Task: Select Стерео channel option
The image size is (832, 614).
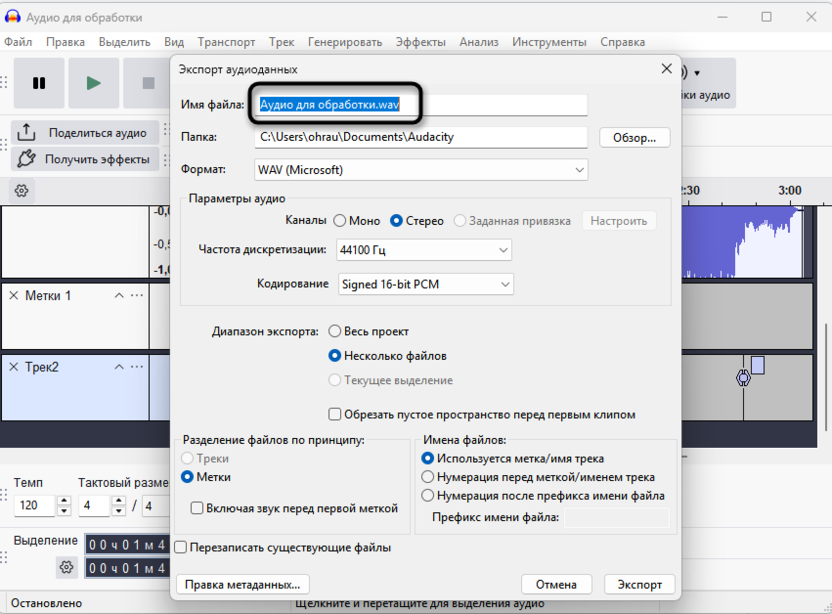Action: click(x=396, y=221)
